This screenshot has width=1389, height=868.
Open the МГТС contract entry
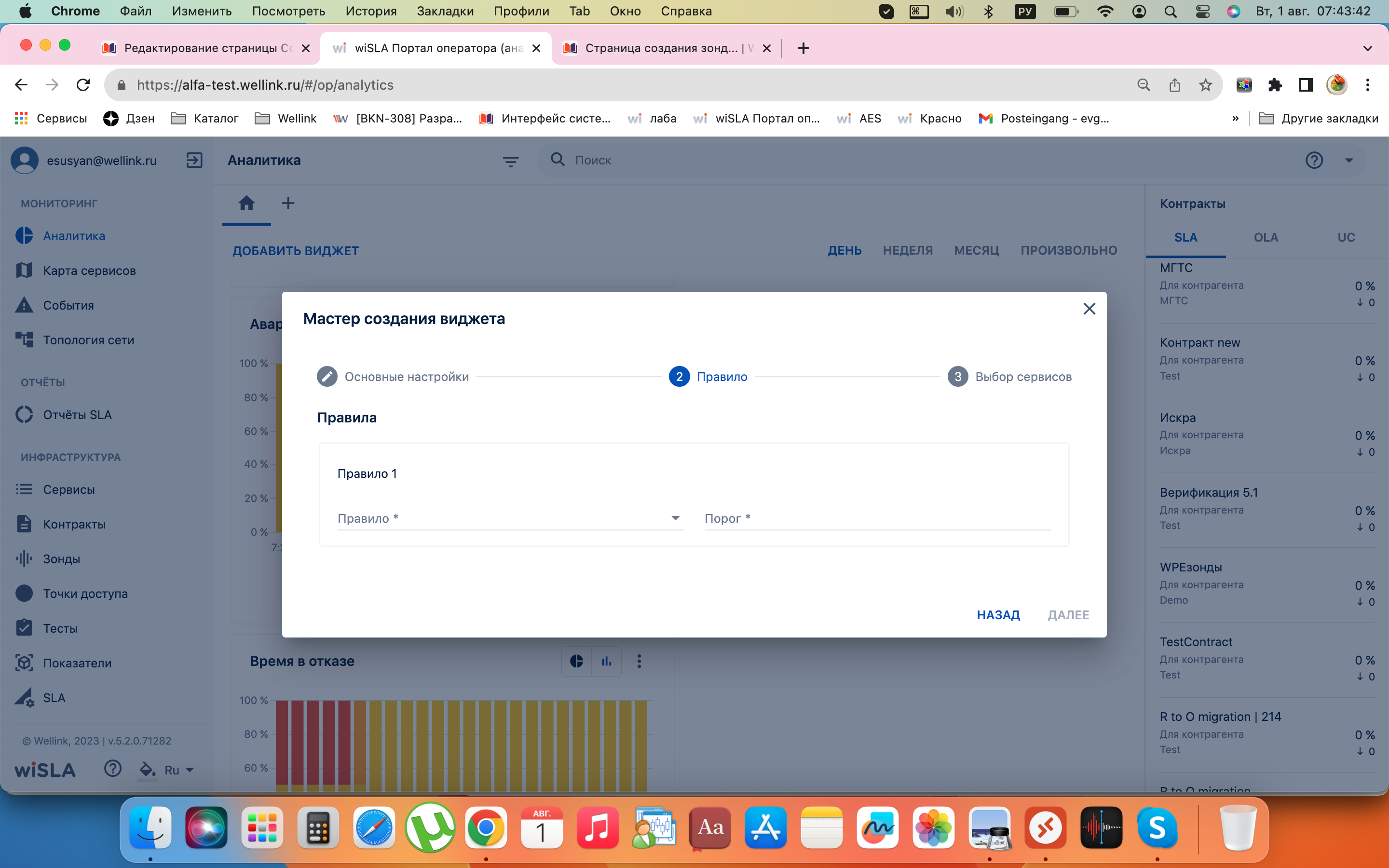pyautogui.click(x=1267, y=284)
